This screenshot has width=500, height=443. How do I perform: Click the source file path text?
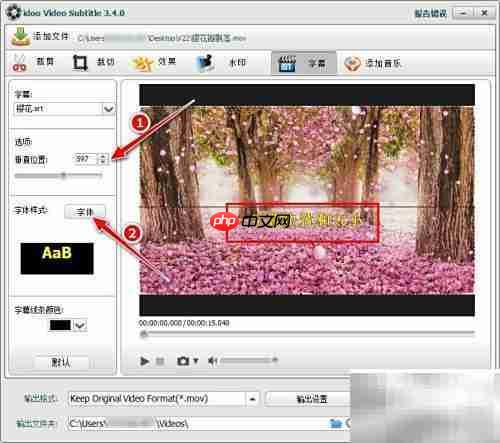[162, 38]
